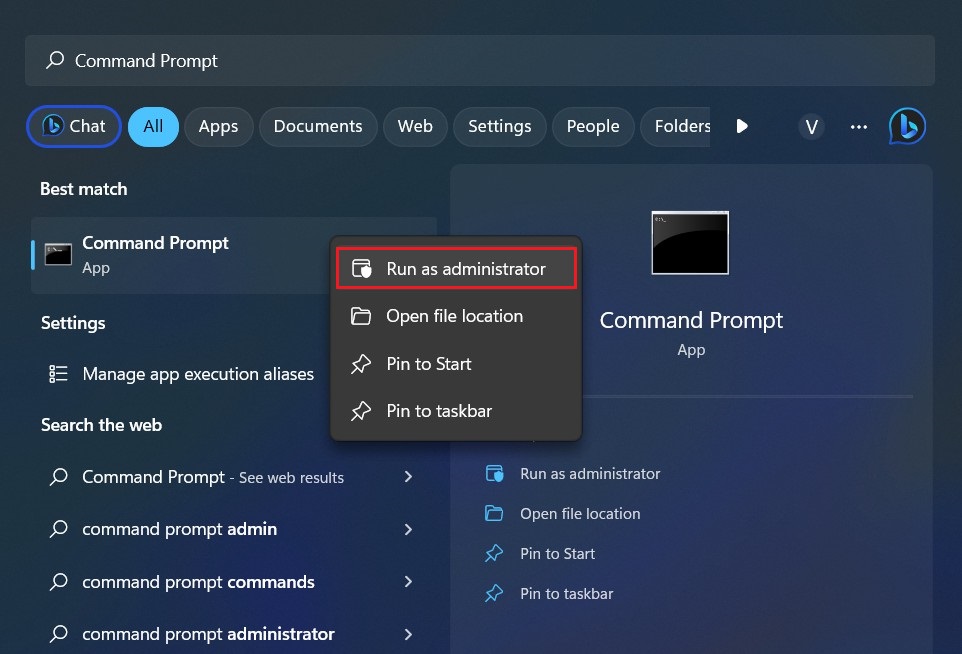
Task: Open the three-dots more options menu
Action: click(x=858, y=127)
